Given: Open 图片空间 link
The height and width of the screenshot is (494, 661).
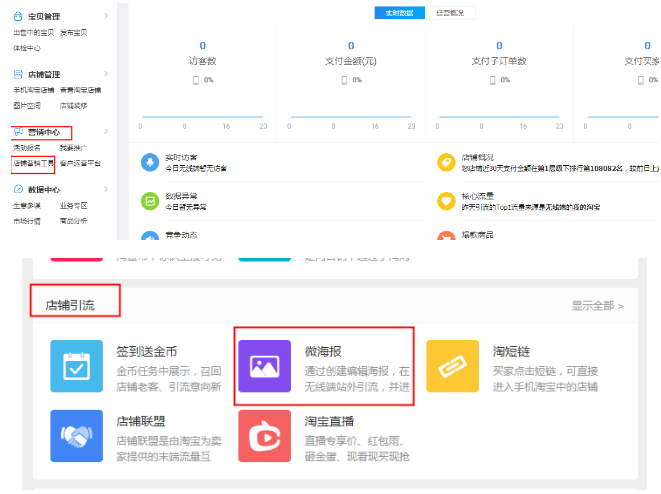Looking at the screenshot, I should point(27,106).
